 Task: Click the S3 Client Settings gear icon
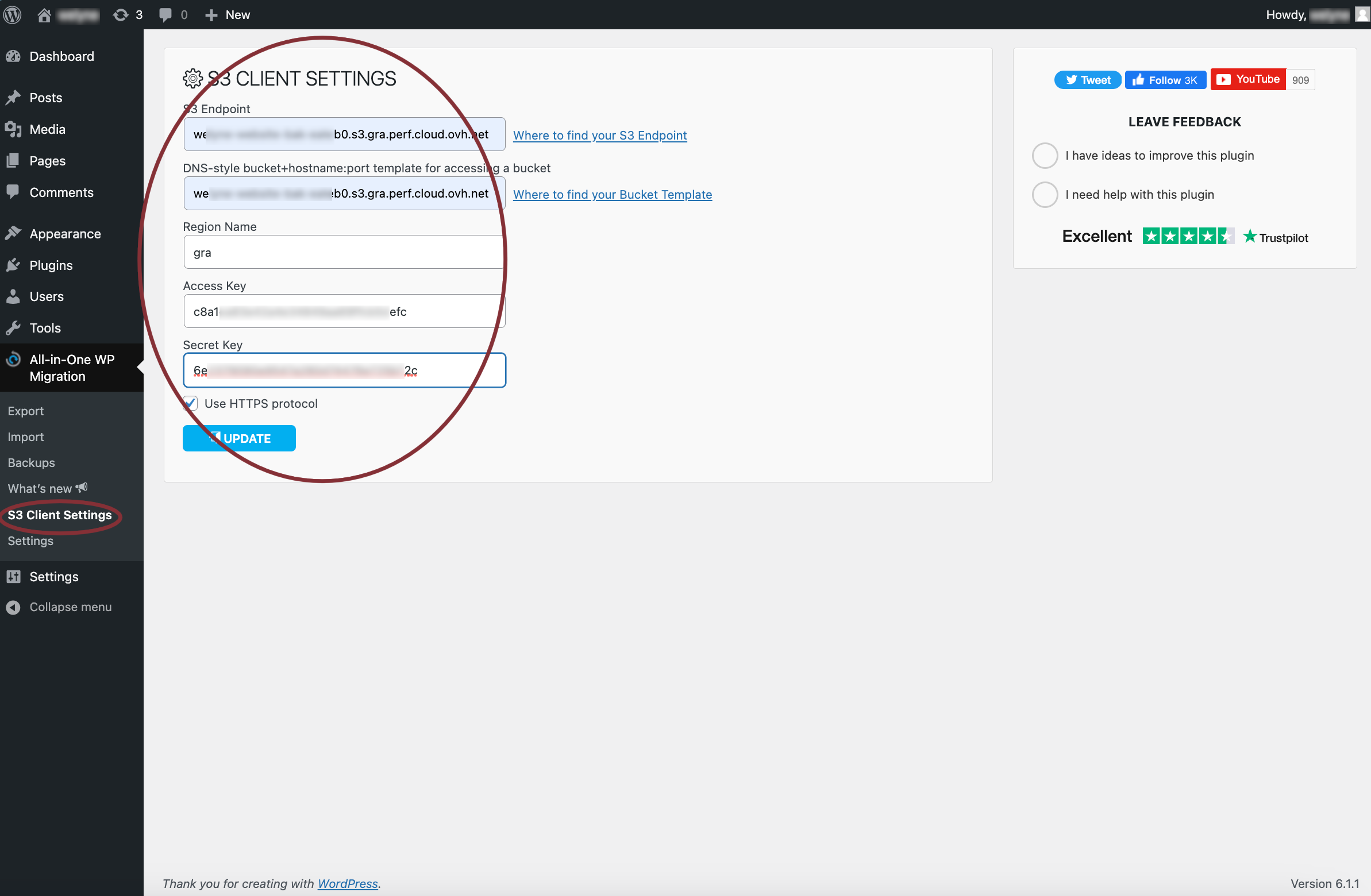point(193,78)
